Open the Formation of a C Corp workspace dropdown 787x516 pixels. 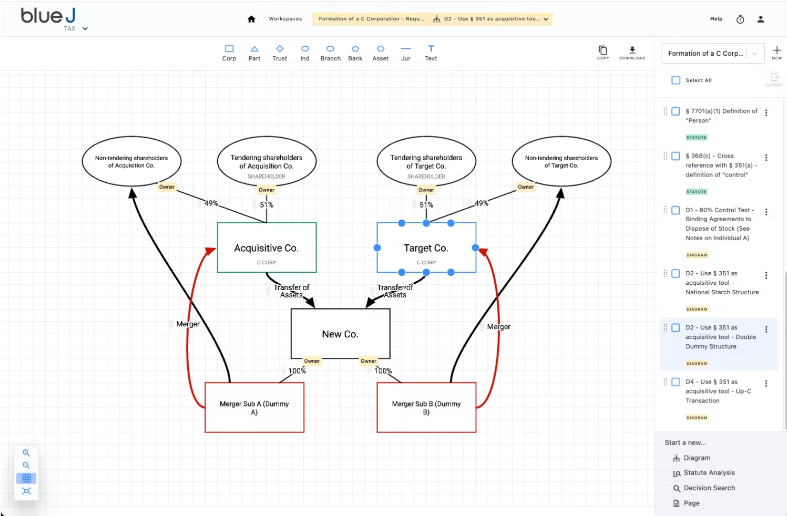click(x=713, y=53)
